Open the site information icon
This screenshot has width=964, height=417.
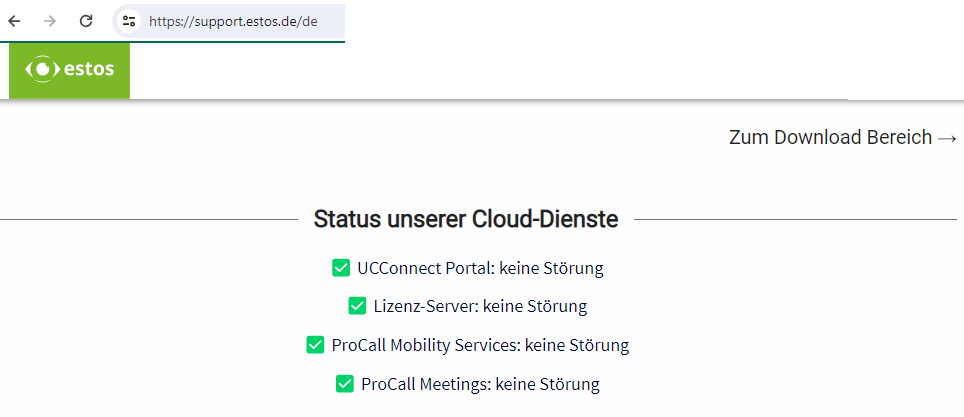pyautogui.click(x=128, y=20)
